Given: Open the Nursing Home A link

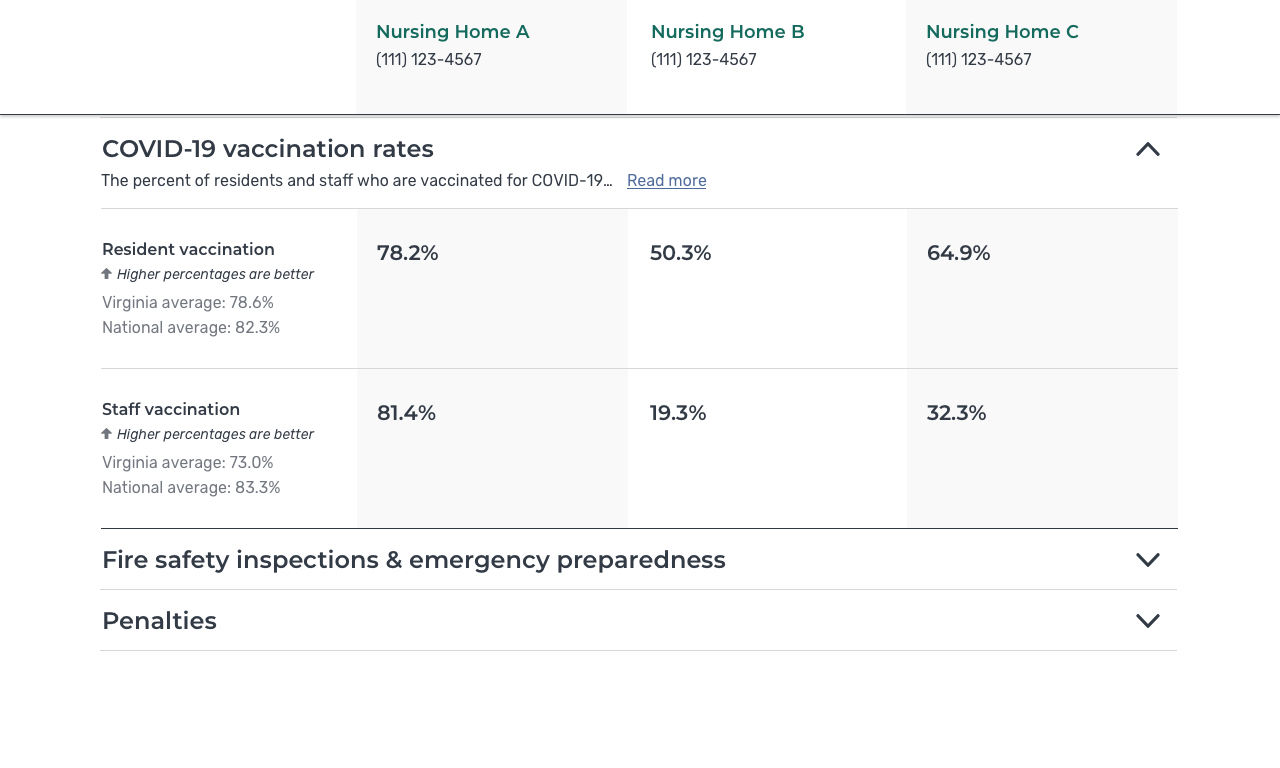Looking at the screenshot, I should [452, 32].
